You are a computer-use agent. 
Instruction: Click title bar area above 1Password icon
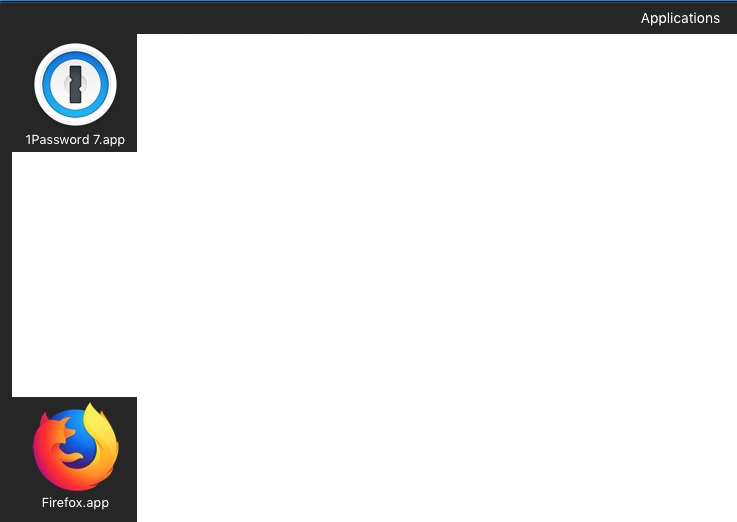[75, 18]
